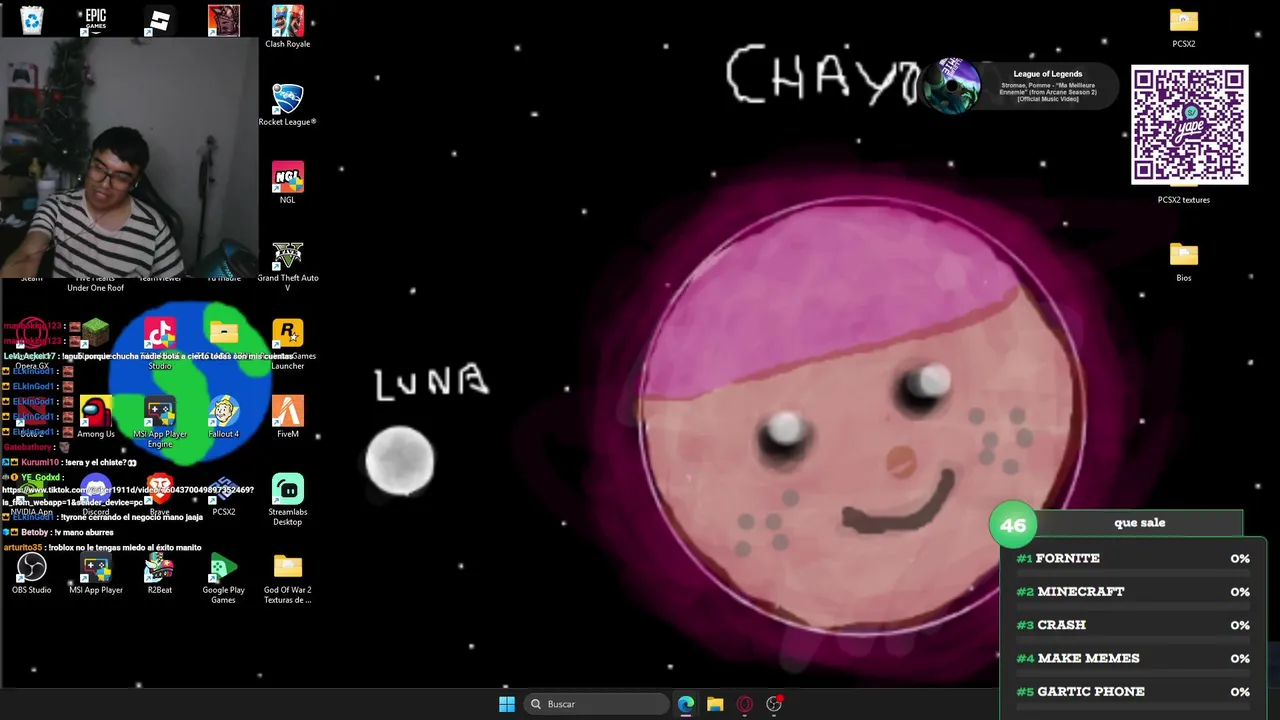The image size is (1280, 720).
Task: Open the Bios folder on the desktop
Action: (x=1184, y=261)
